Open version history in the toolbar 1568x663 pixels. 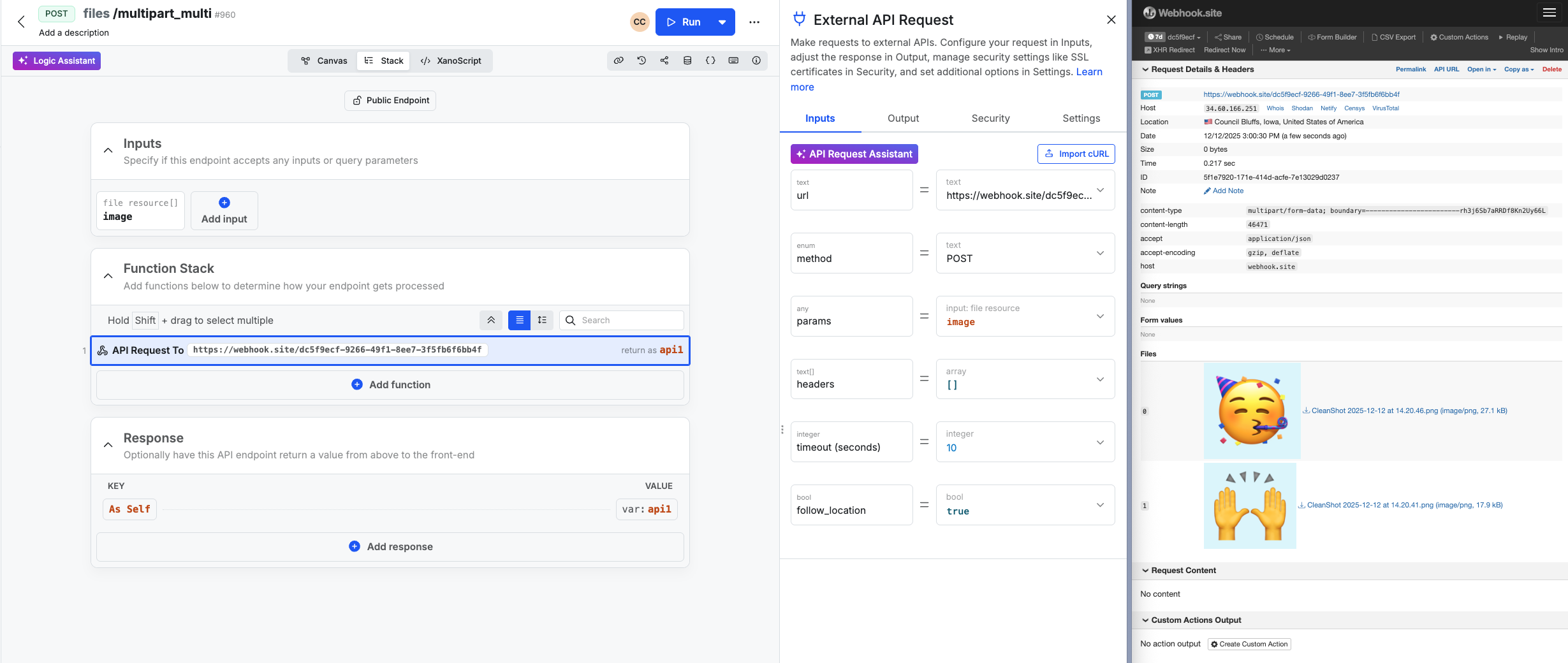[641, 61]
